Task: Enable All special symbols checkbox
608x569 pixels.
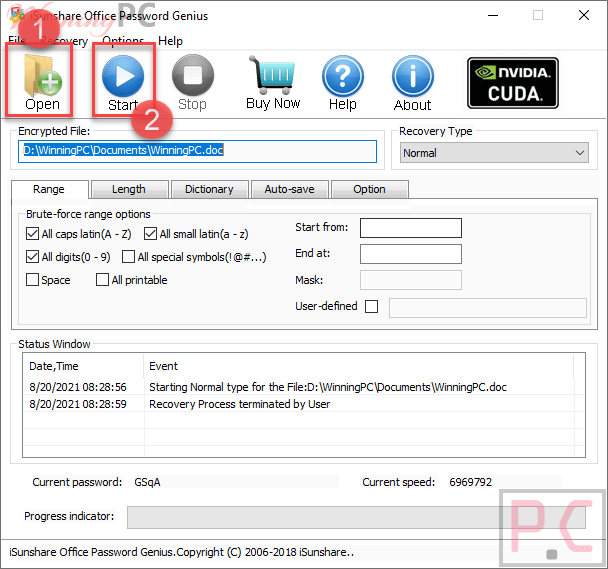Action: 128,256
